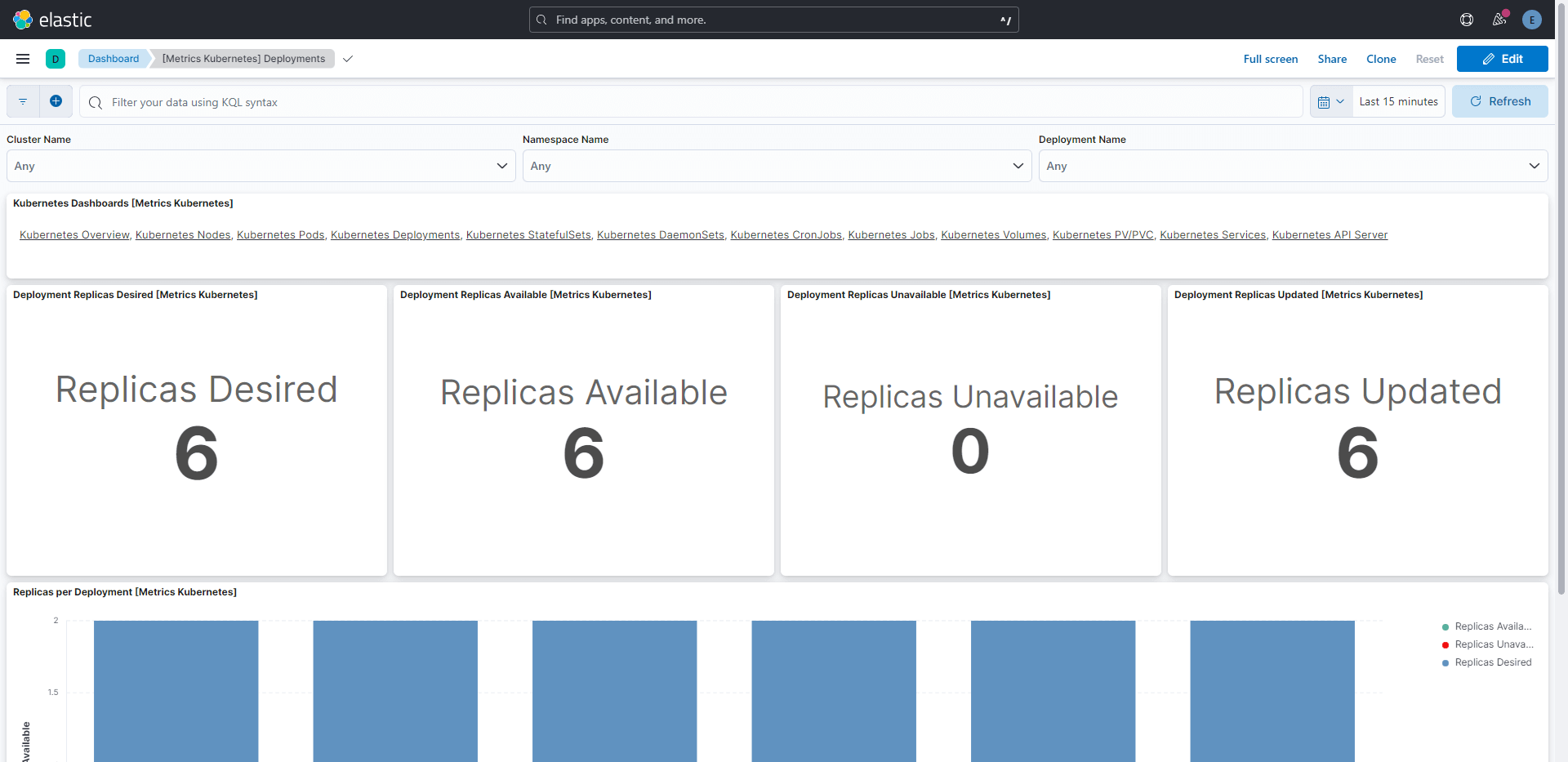This screenshot has height=762, width=1568.
Task: Click the Elastic logo
Action: tap(52, 20)
